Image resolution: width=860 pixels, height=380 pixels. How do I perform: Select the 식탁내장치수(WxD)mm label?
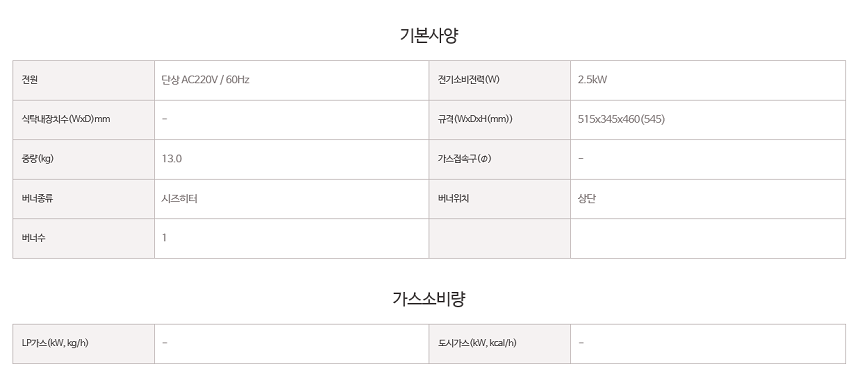(66, 119)
